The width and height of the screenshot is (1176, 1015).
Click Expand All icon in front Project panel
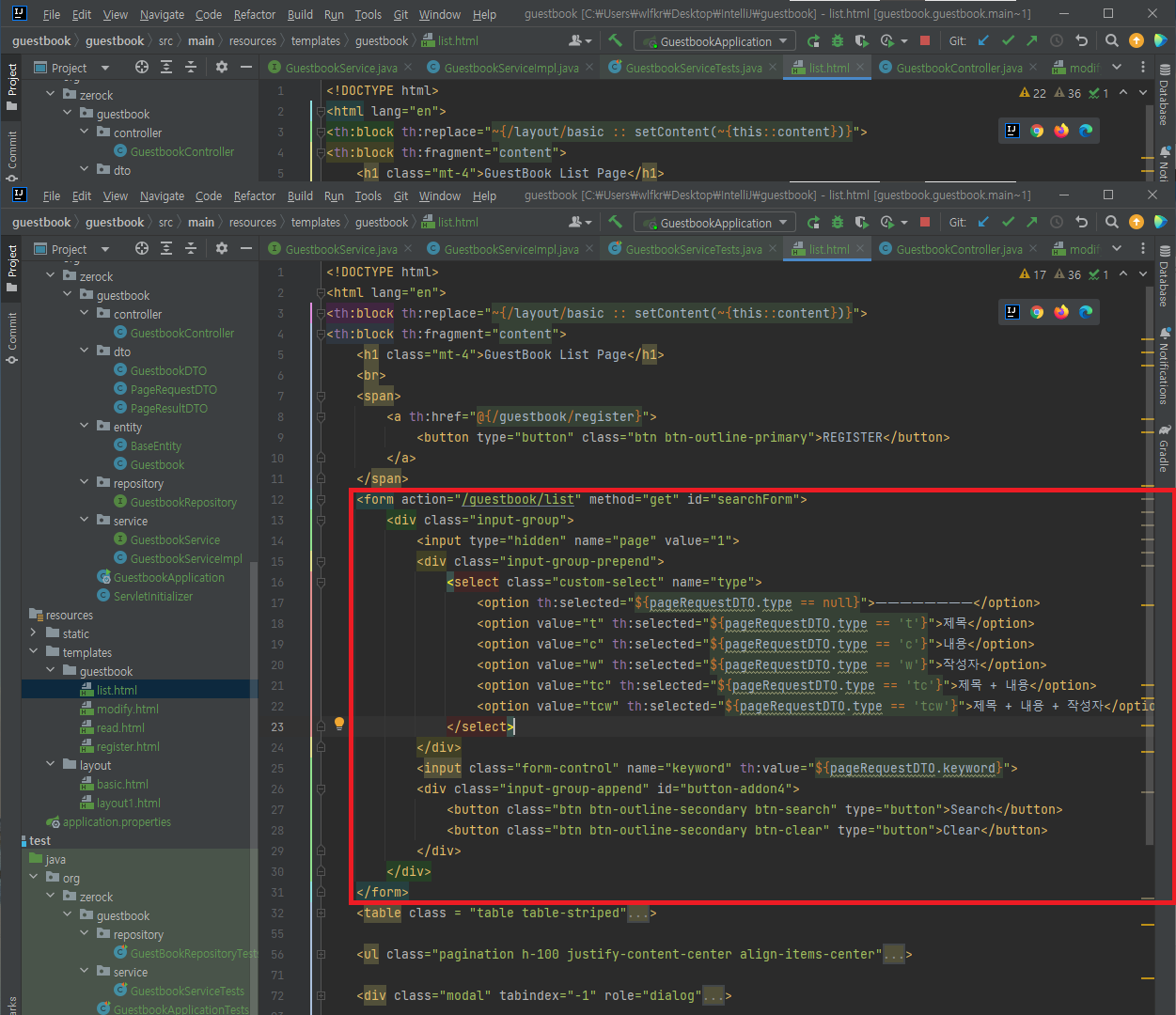click(166, 249)
